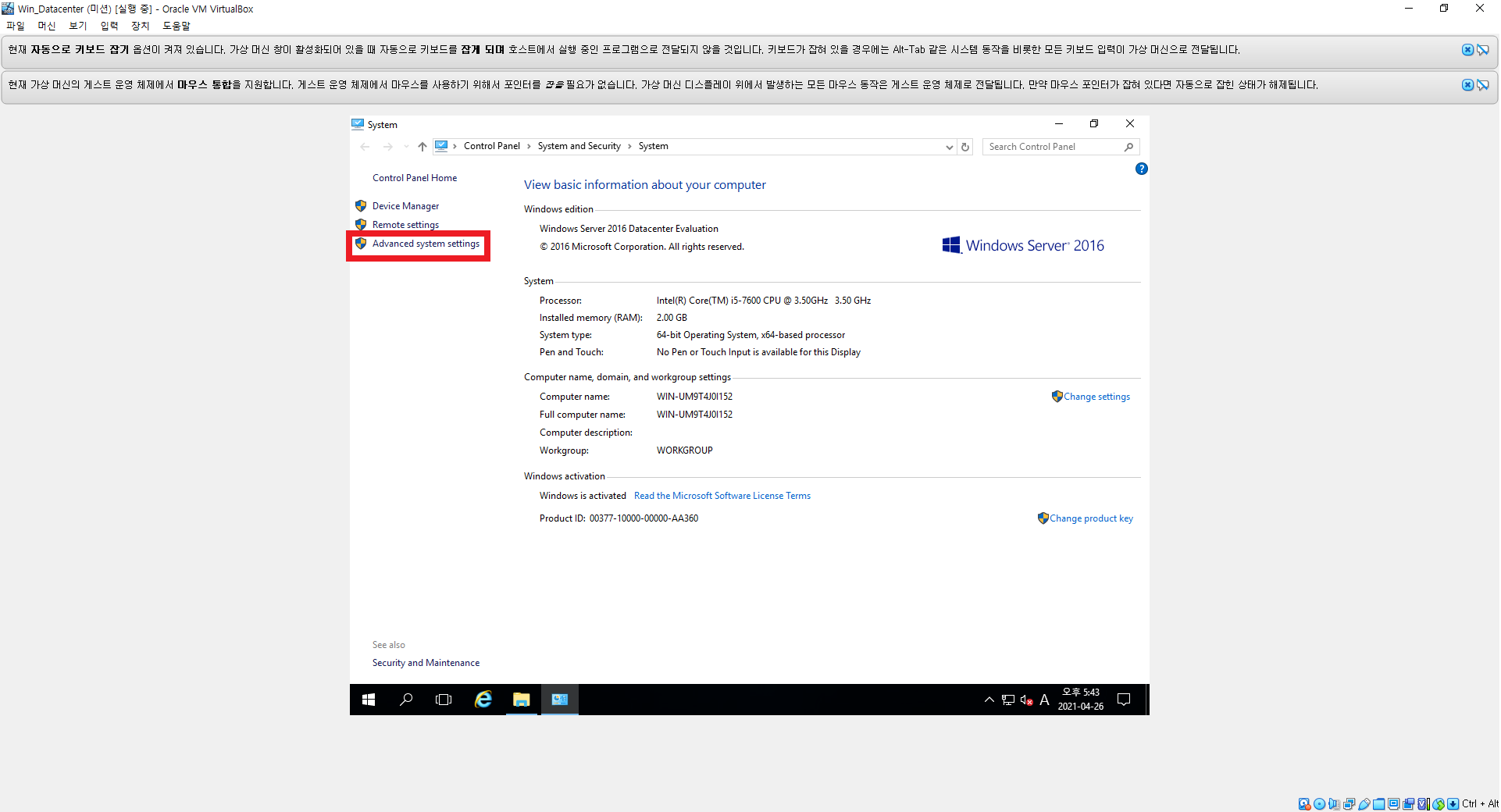Open the 입력 menu in VirtualBox
Screen dimensions: 1501x812
[109, 26]
